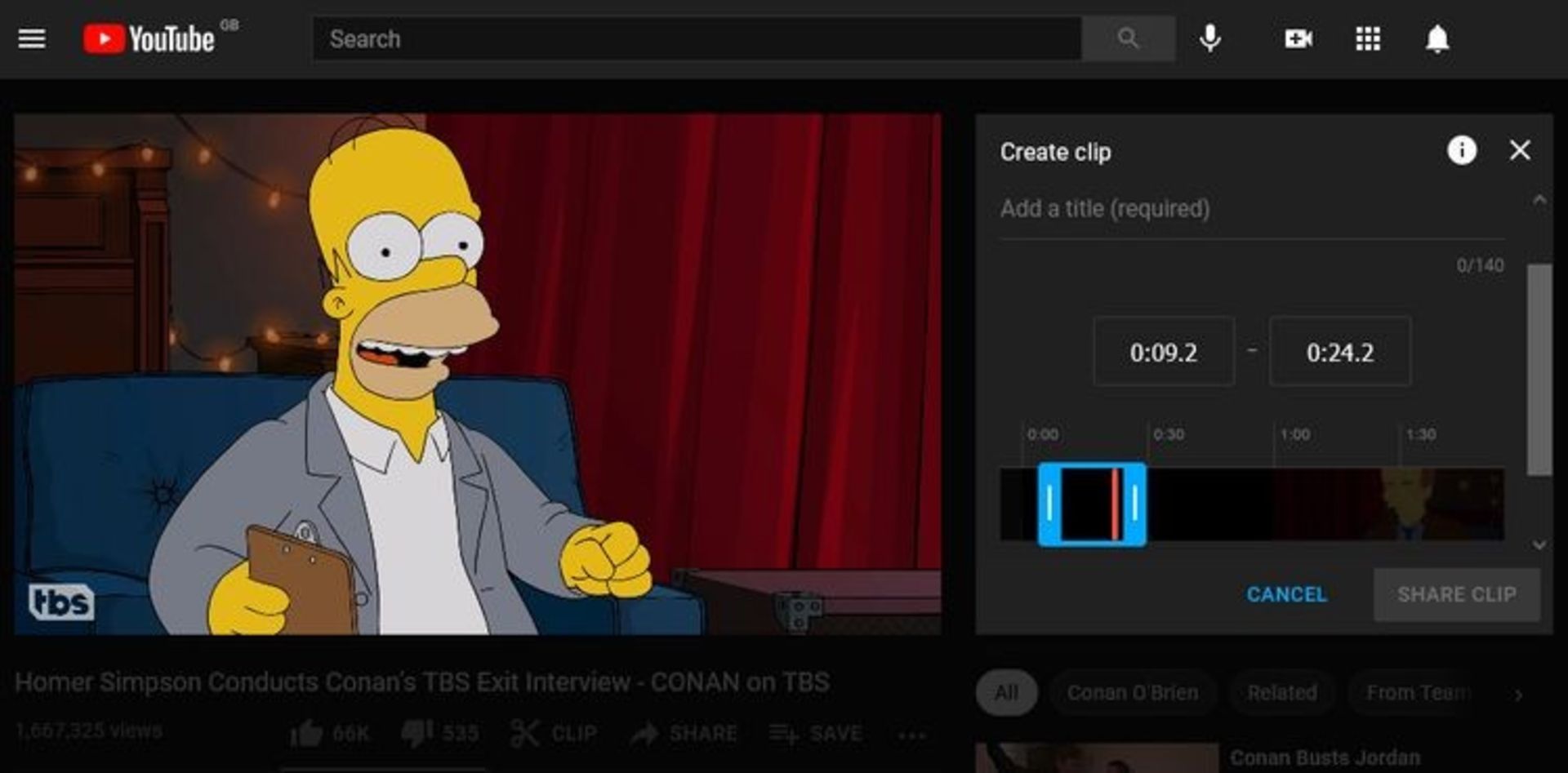1568x773 pixels.
Task: Focus the Search input field
Action: click(x=697, y=38)
